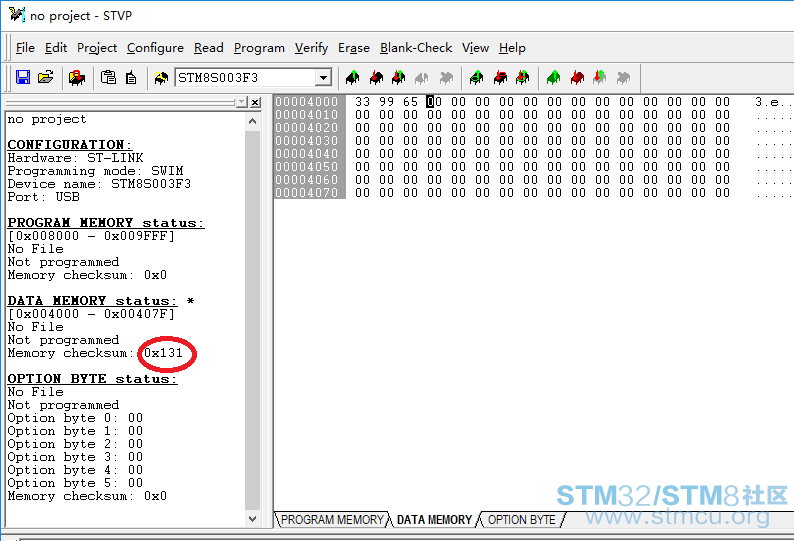
Task: Click the greyed-out crossed chip in first group
Action: (446, 78)
